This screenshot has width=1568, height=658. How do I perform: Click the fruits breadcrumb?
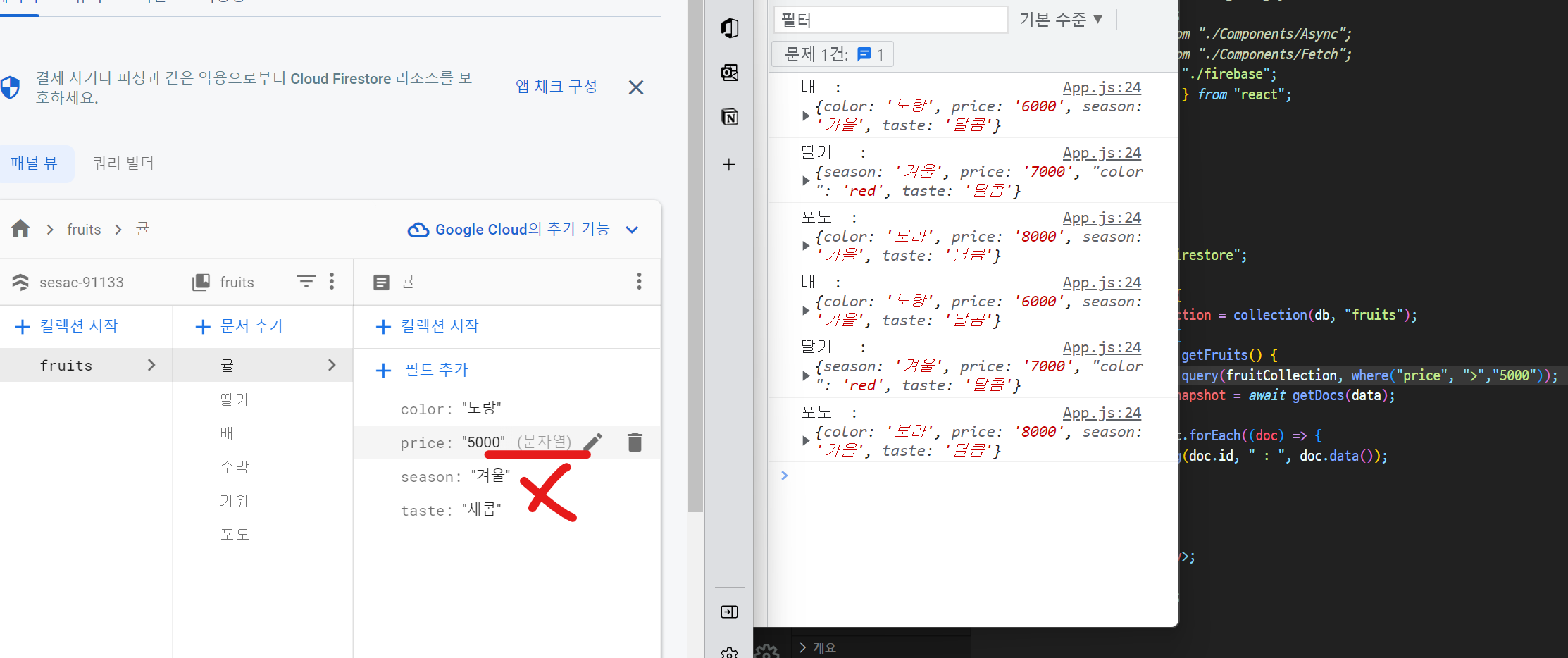(84, 230)
